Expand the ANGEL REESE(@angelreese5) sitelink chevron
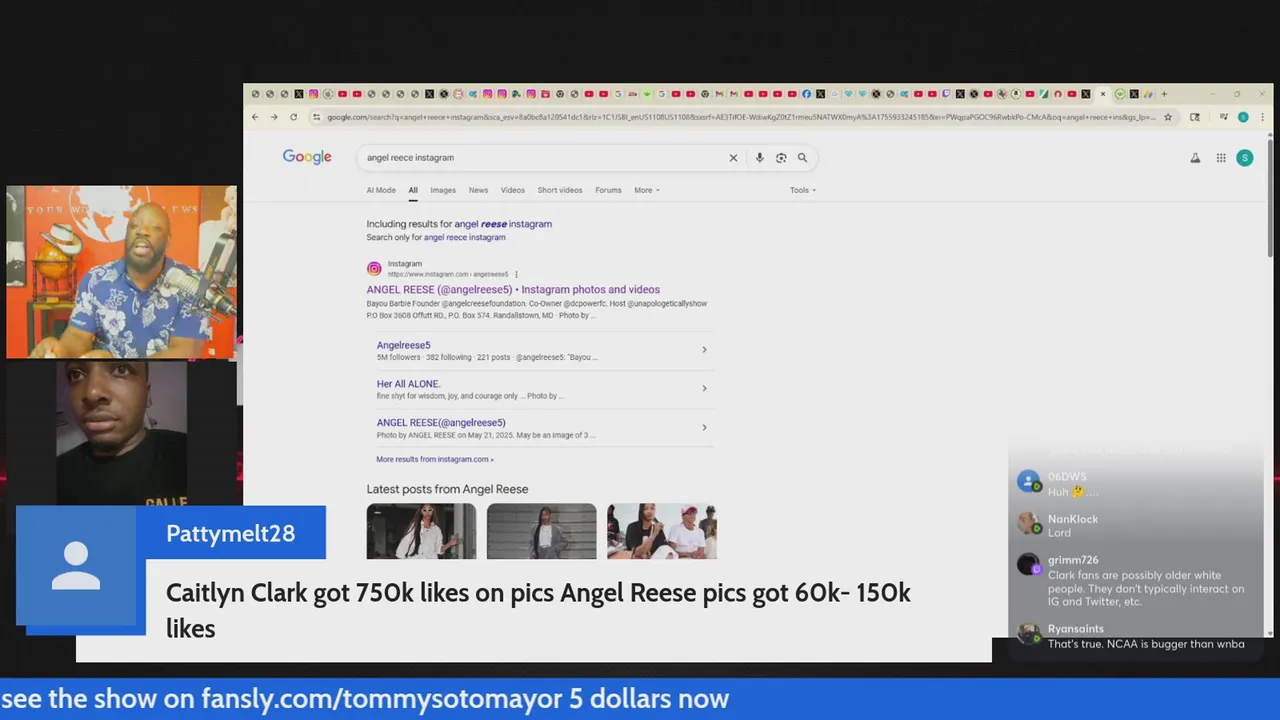1280x720 pixels. [704, 427]
